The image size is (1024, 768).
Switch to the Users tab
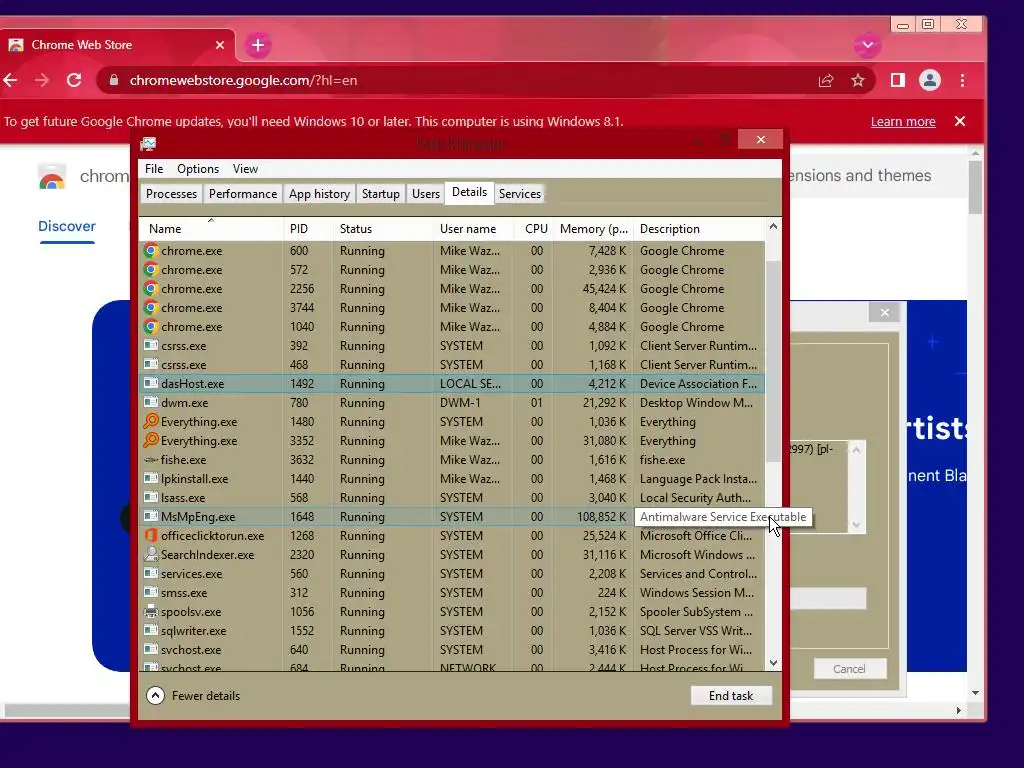pos(426,194)
